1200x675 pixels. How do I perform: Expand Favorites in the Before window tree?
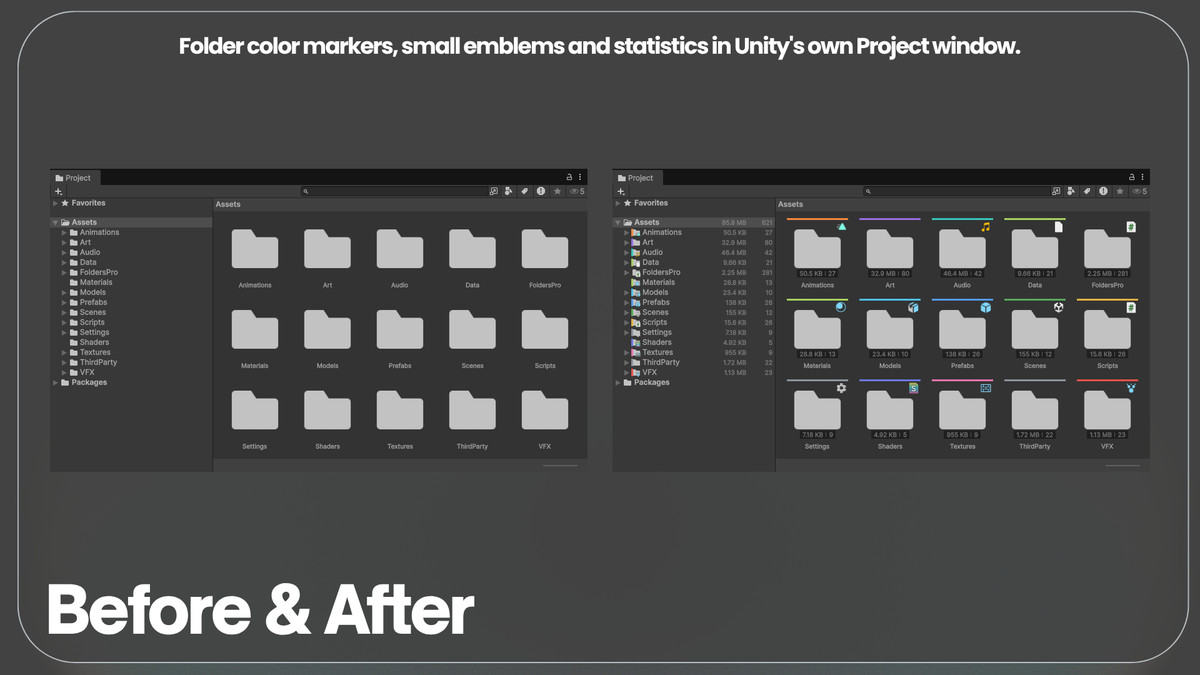pyautogui.click(x=56, y=203)
